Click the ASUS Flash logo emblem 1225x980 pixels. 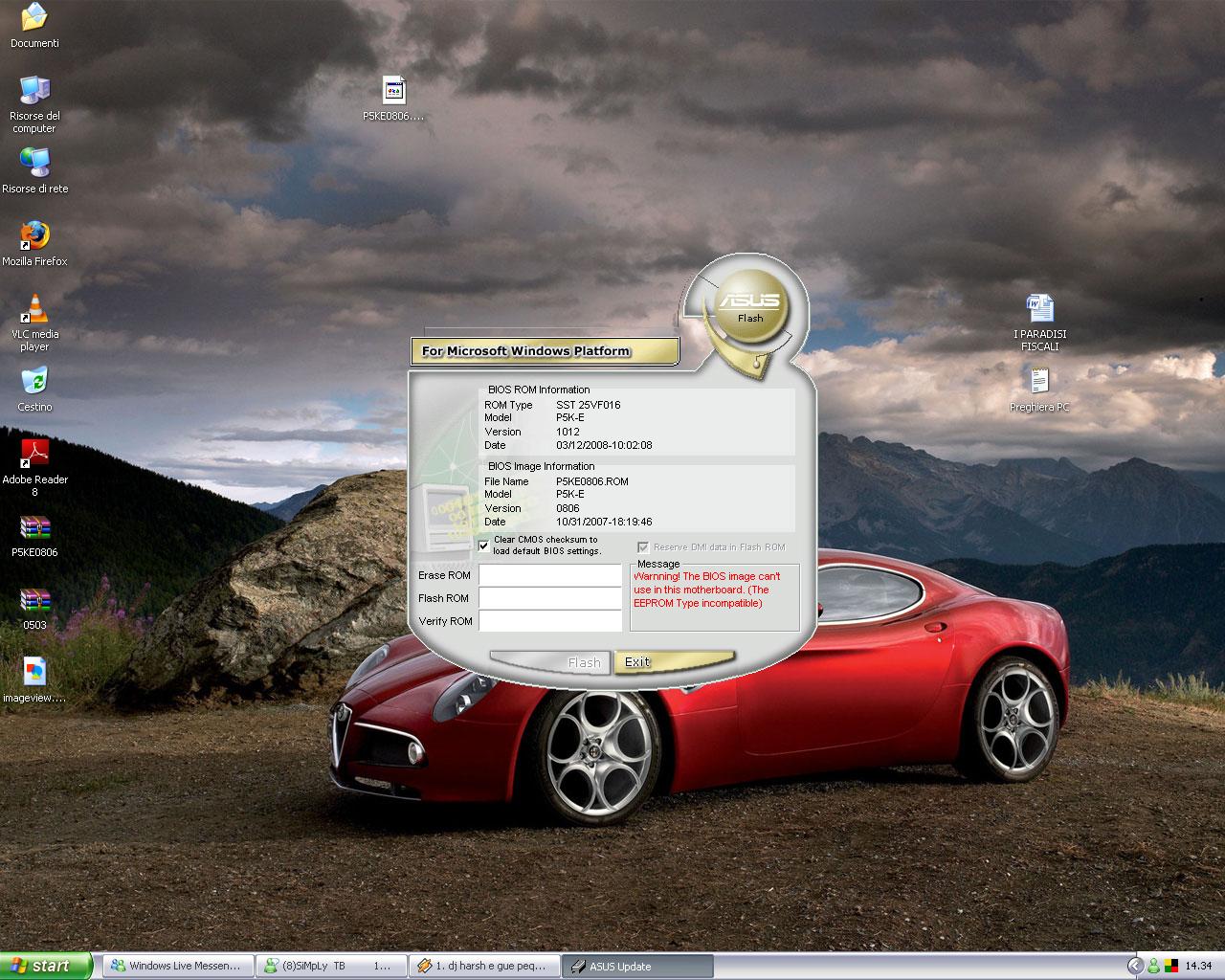[750, 305]
